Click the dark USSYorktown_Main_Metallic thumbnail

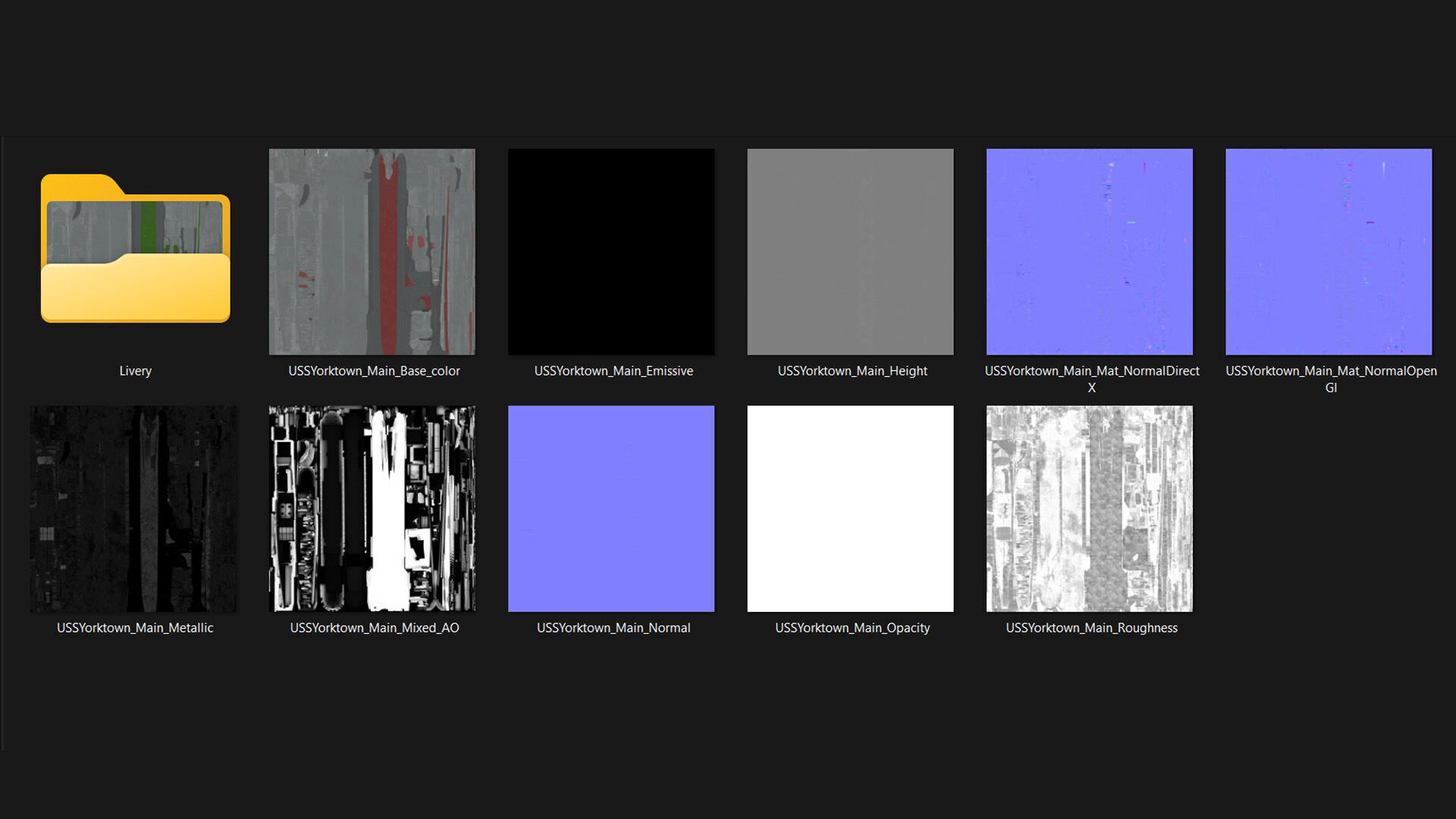tap(133, 508)
